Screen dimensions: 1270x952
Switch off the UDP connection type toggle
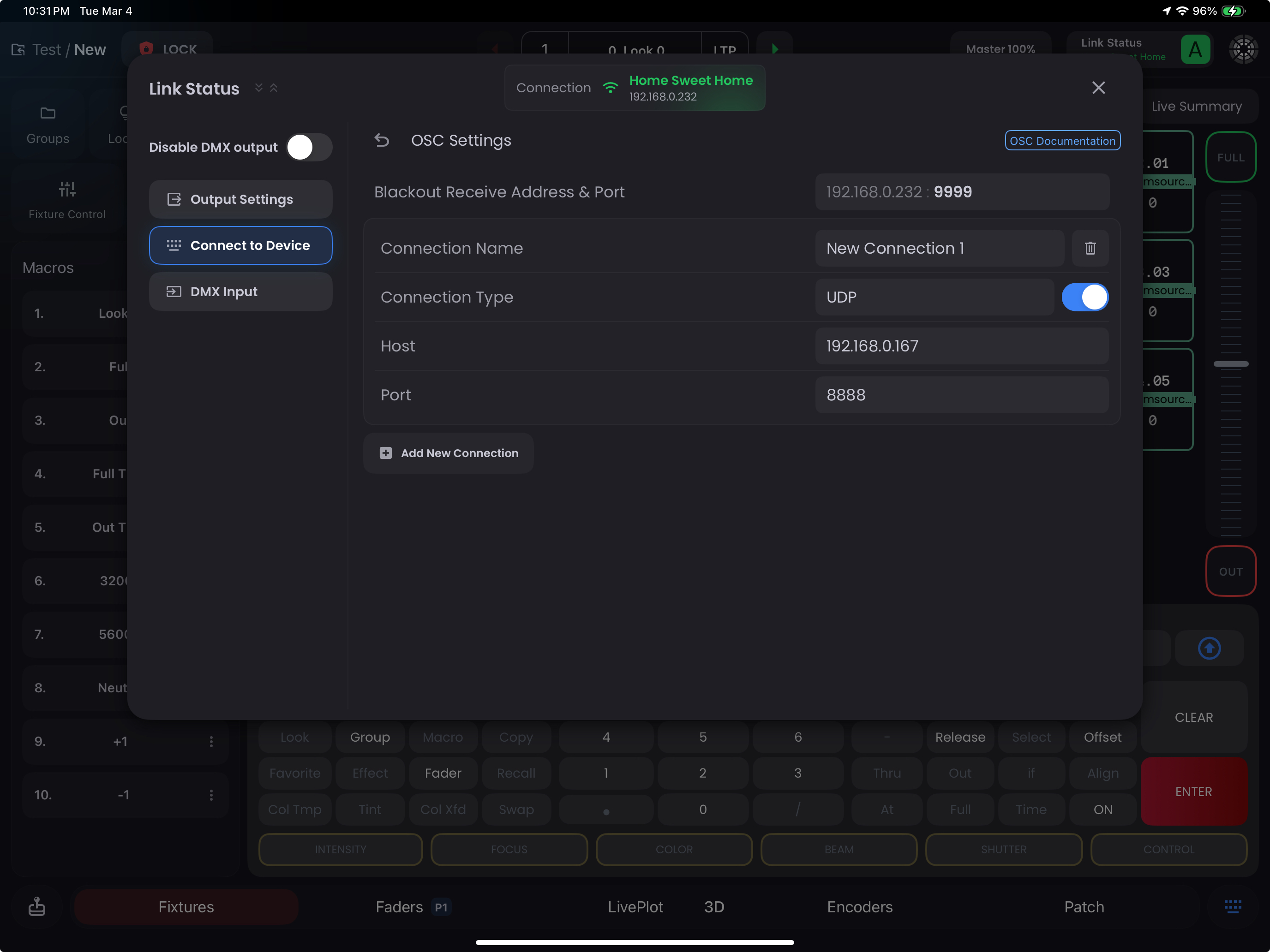(1084, 297)
